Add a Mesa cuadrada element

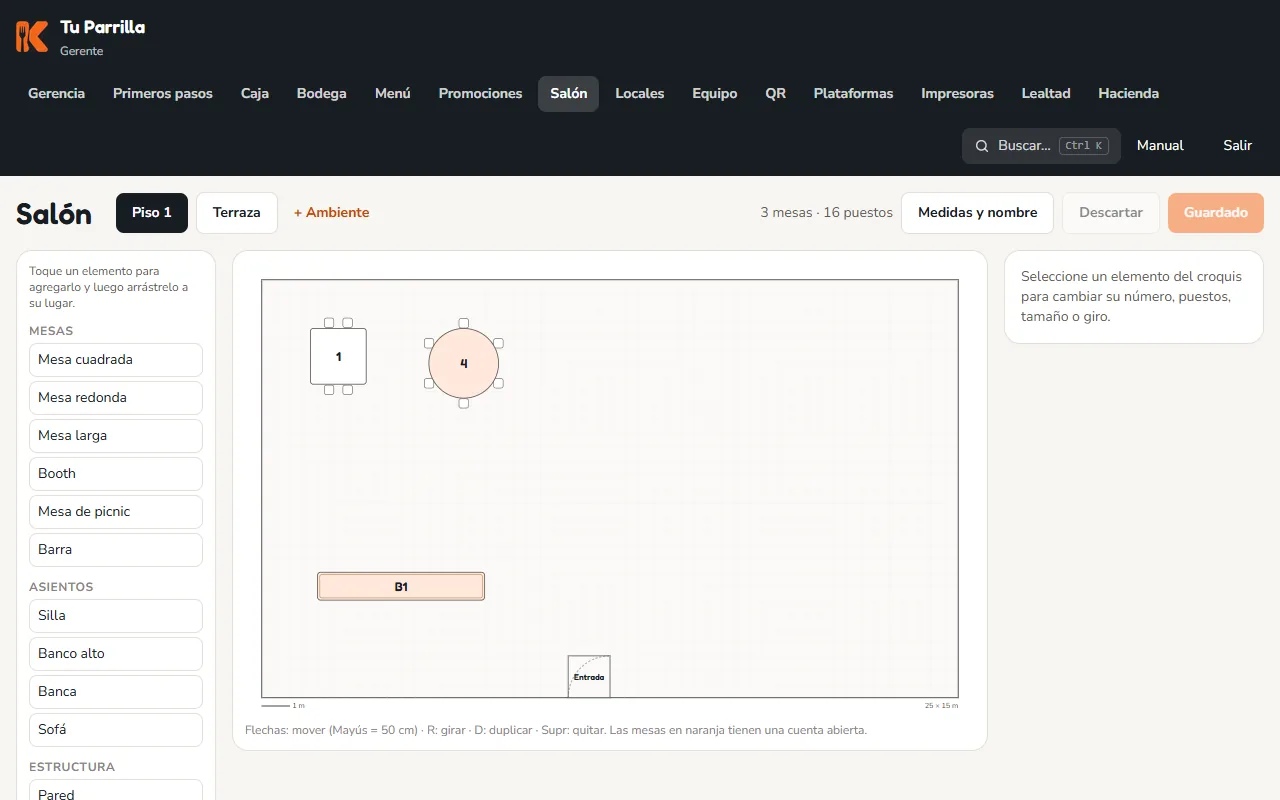pos(116,360)
